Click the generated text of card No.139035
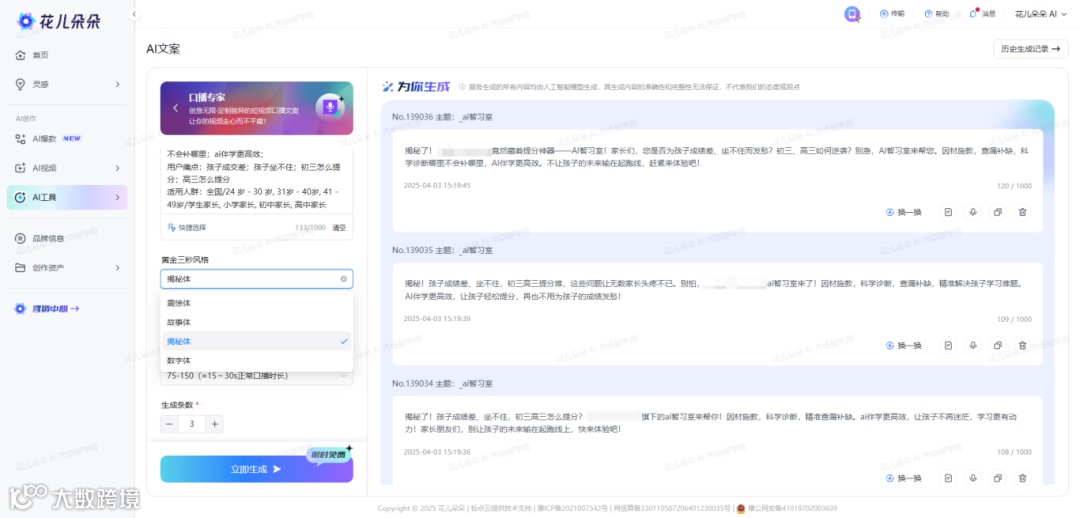This screenshot has width=1080, height=518. (x=716, y=289)
